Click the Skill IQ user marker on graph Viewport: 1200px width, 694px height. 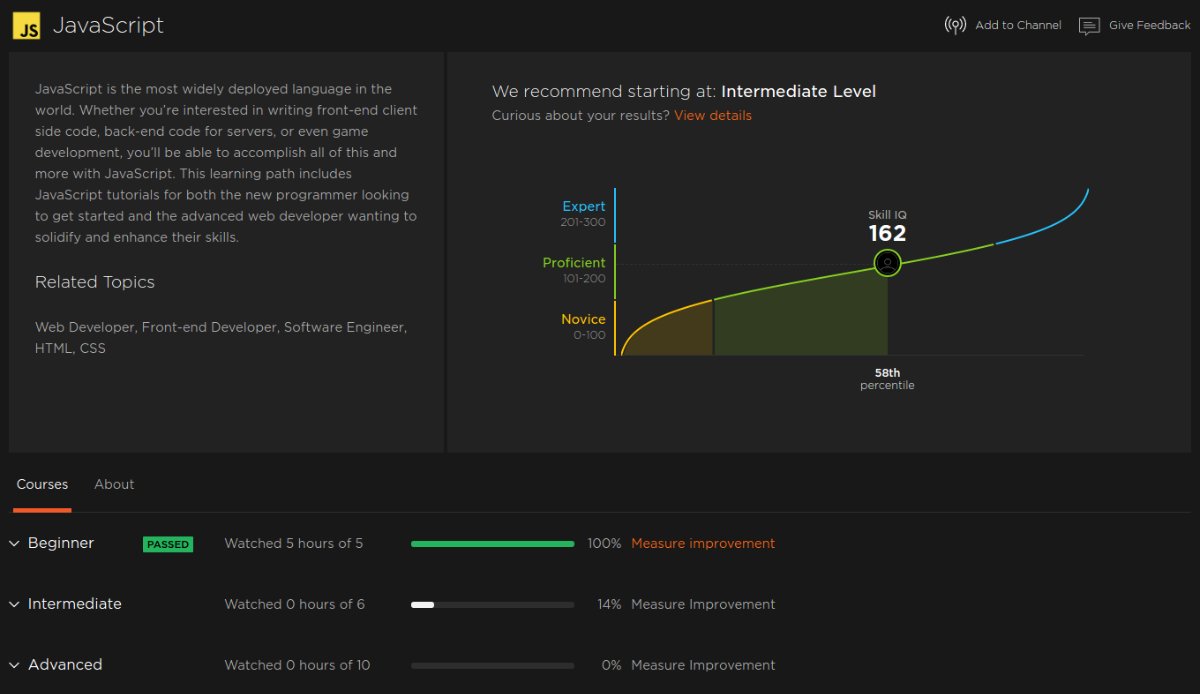(887, 263)
